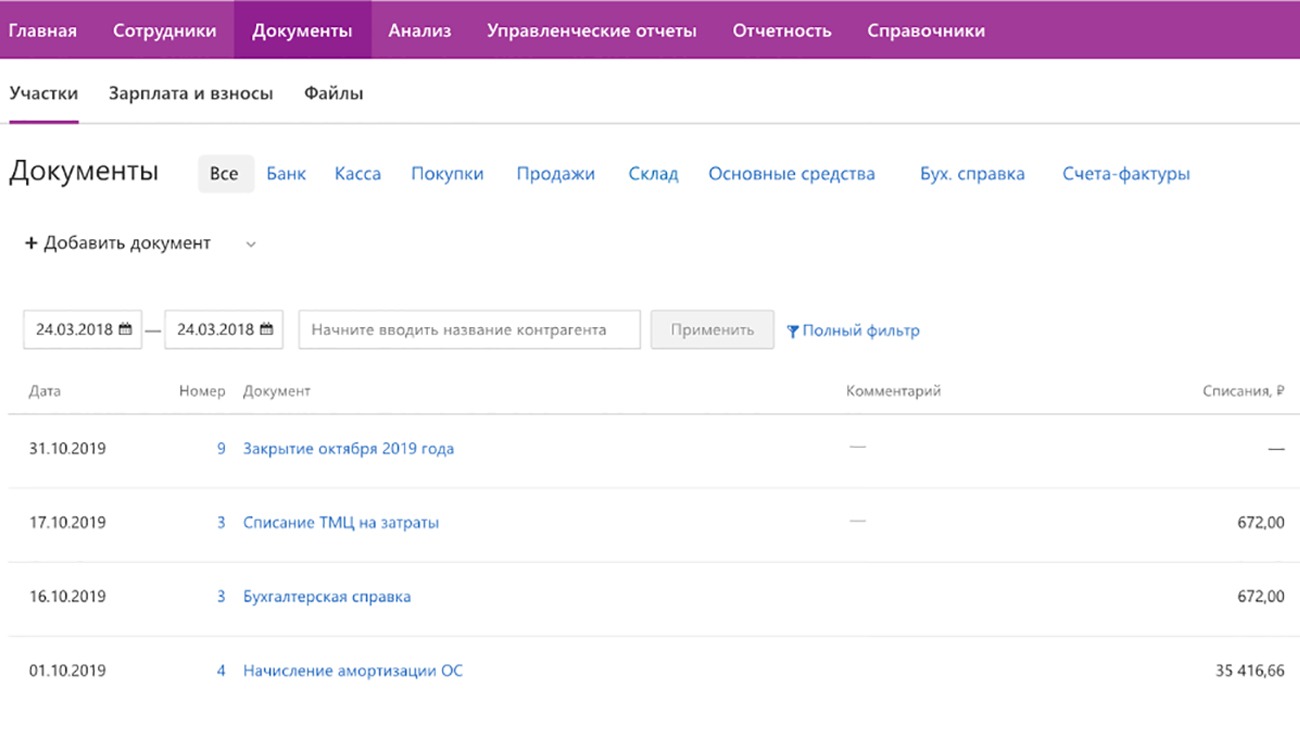Switch to the Файлы tab
The height and width of the screenshot is (731, 1300).
pos(333,93)
